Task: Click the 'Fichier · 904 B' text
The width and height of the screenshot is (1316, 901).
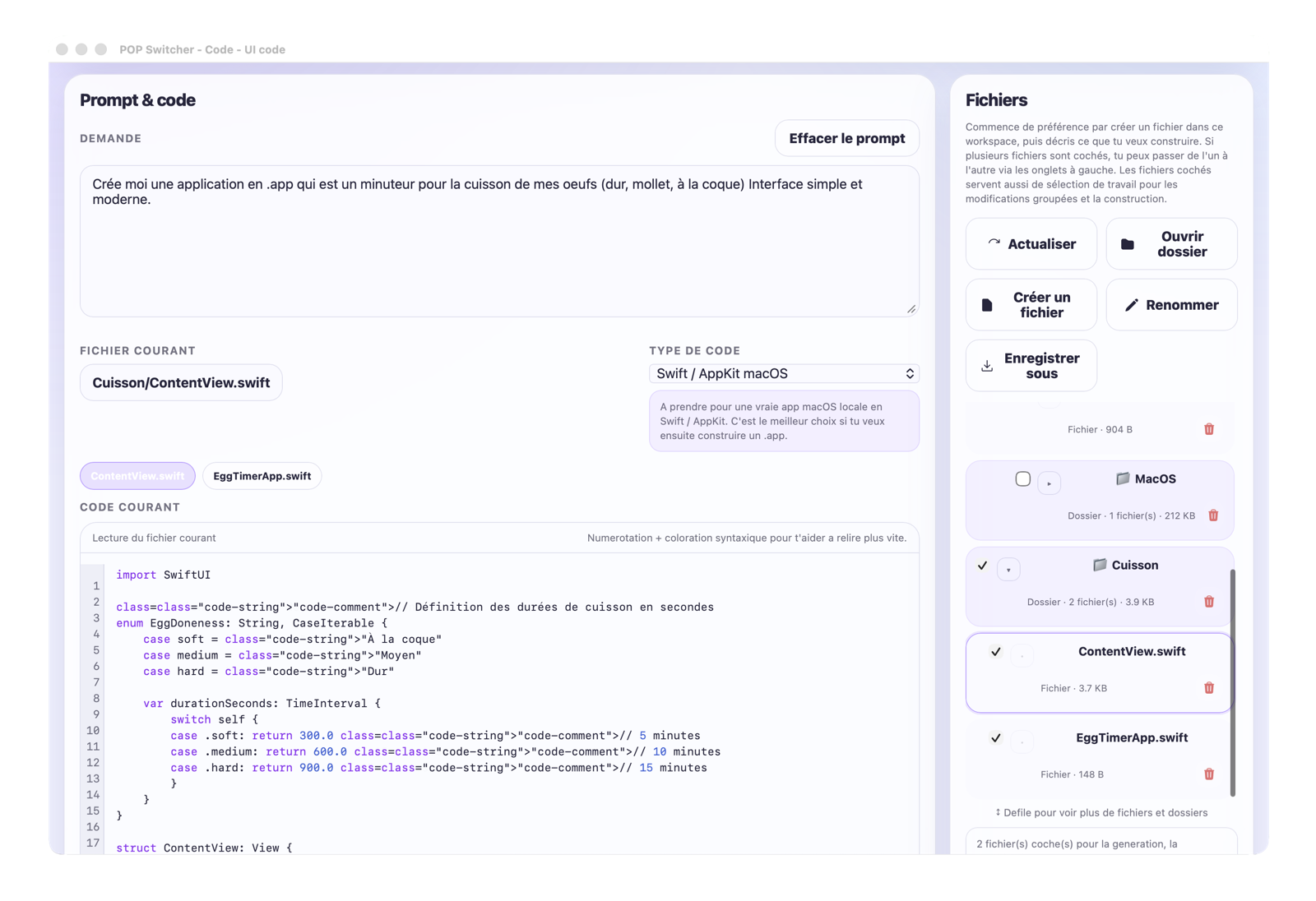Action: click(1100, 429)
